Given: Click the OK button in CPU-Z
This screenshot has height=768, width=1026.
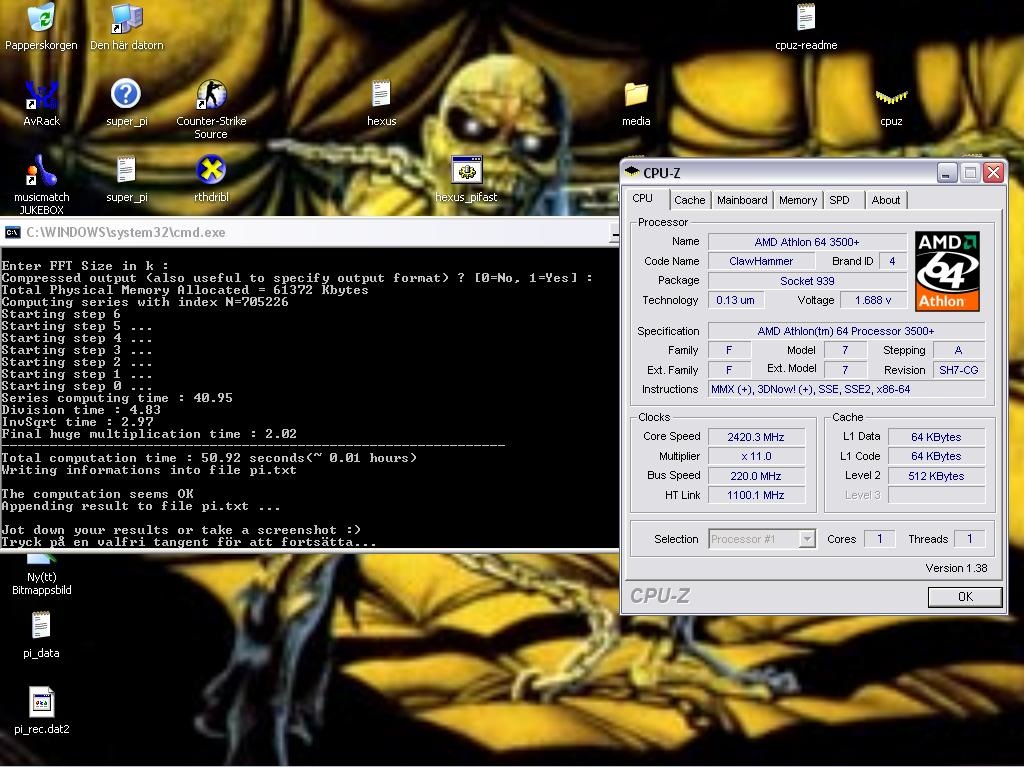Looking at the screenshot, I should pos(965,597).
